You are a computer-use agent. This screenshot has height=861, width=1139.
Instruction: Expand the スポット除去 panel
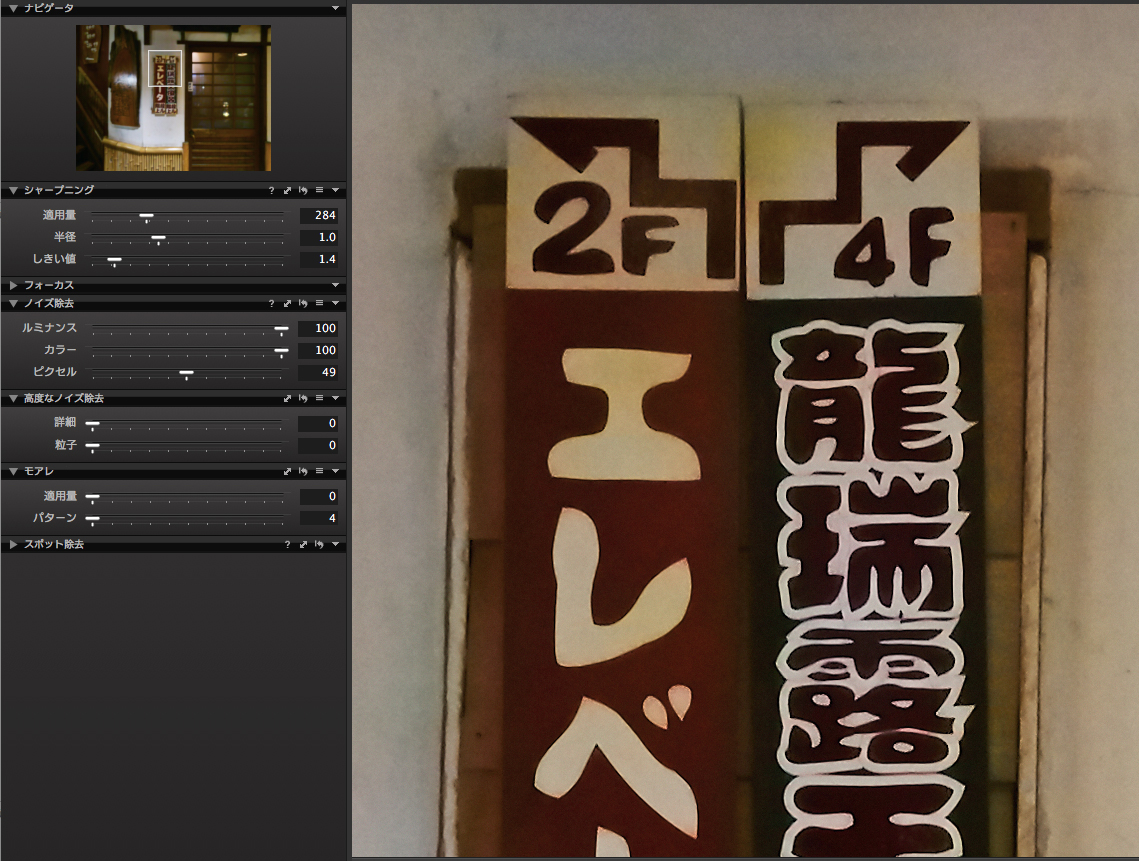click(x=13, y=545)
